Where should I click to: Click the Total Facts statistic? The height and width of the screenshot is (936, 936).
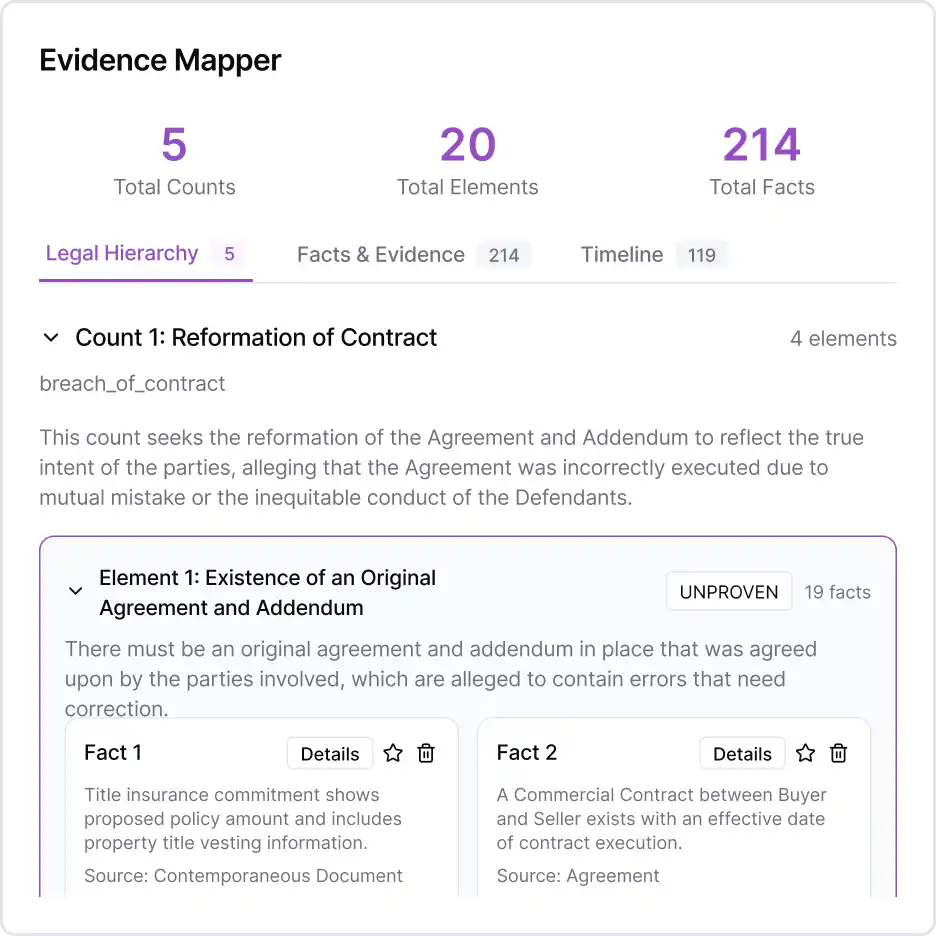point(762,160)
